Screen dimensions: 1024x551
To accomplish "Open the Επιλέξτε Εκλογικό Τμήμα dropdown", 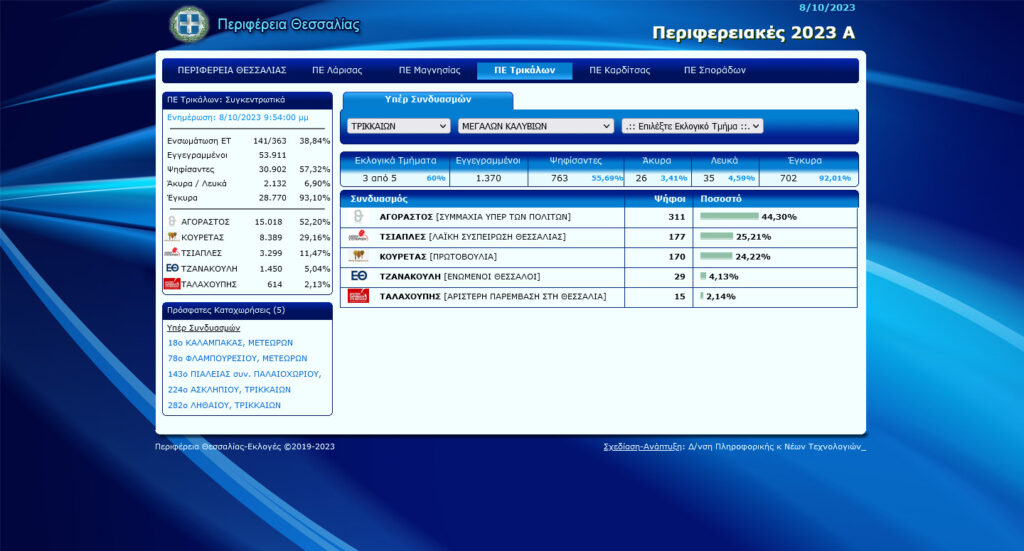I will point(692,126).
